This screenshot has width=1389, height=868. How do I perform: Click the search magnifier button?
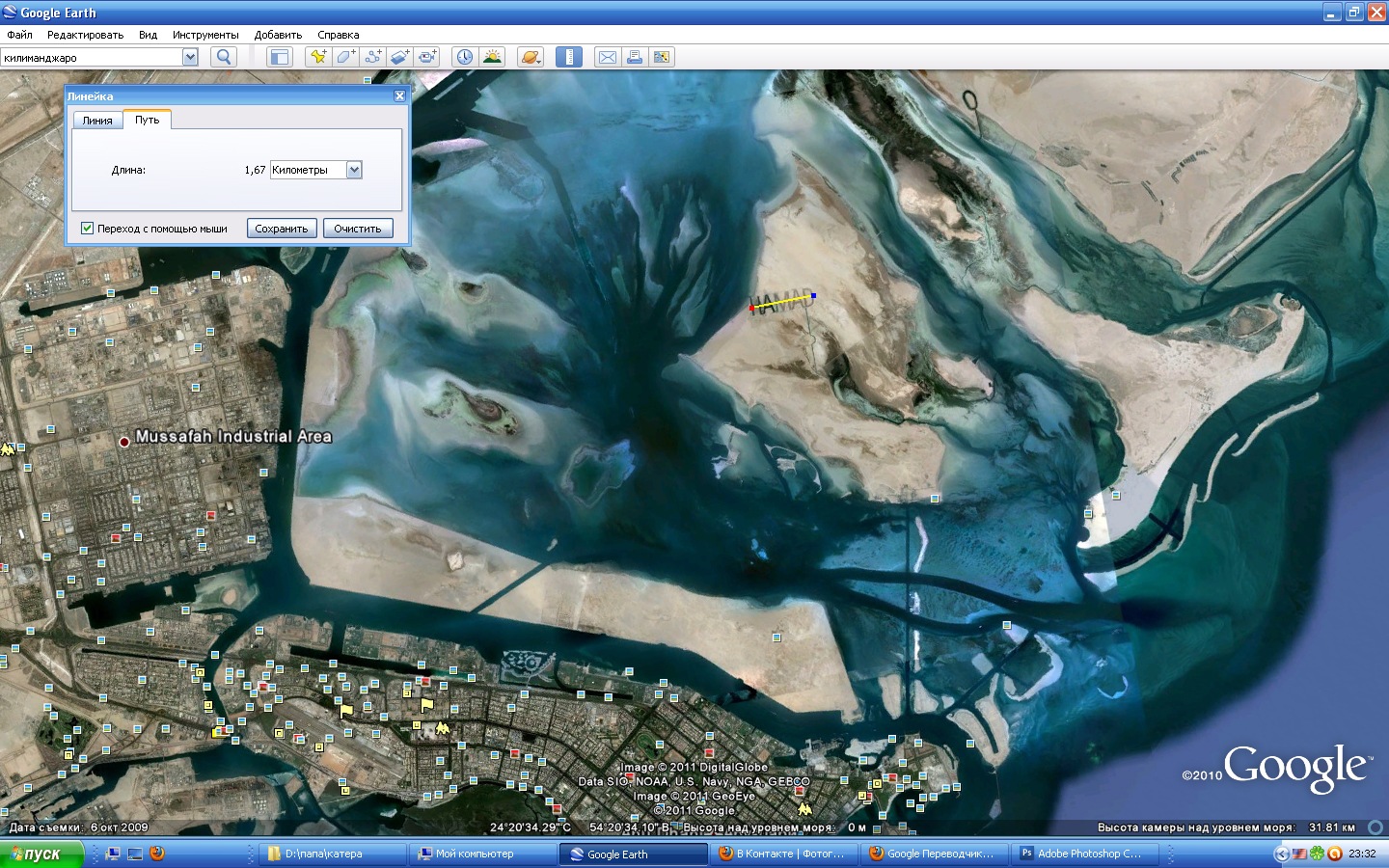pos(224,57)
